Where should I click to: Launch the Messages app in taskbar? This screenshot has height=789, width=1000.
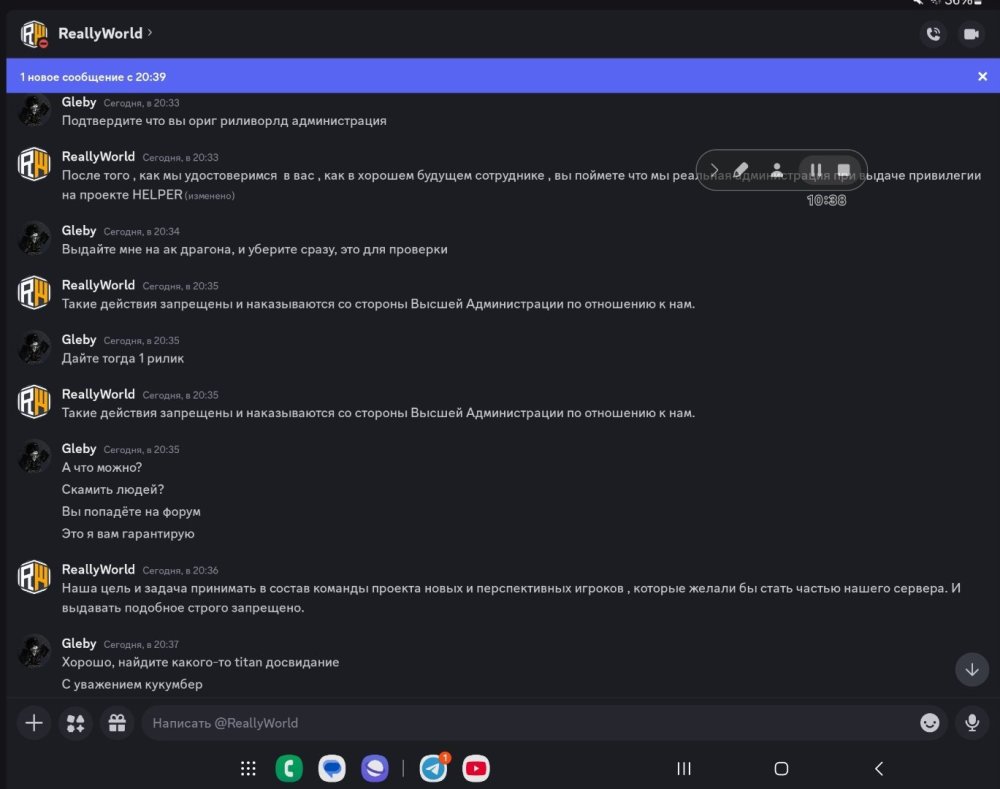point(332,769)
